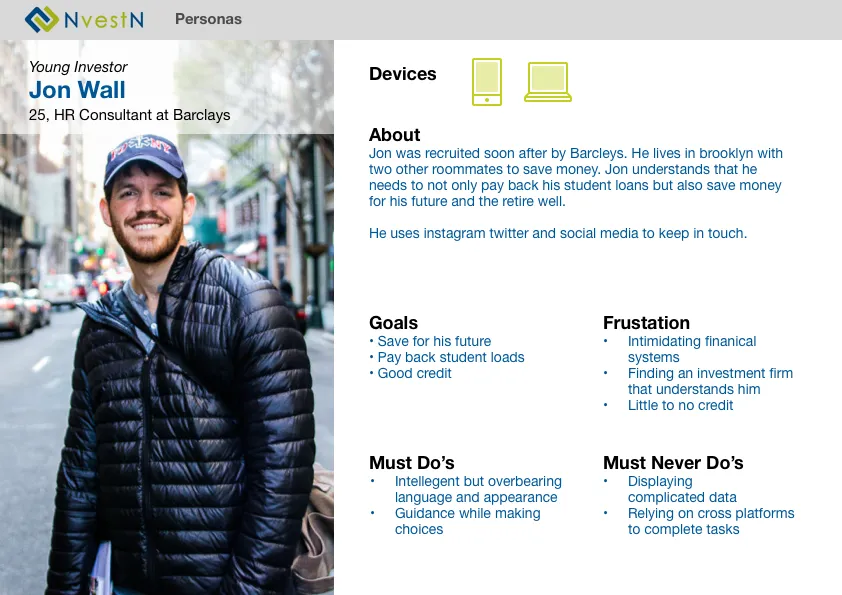This screenshot has width=842, height=595.
Task: Click the laptop device icon
Action: tap(548, 82)
